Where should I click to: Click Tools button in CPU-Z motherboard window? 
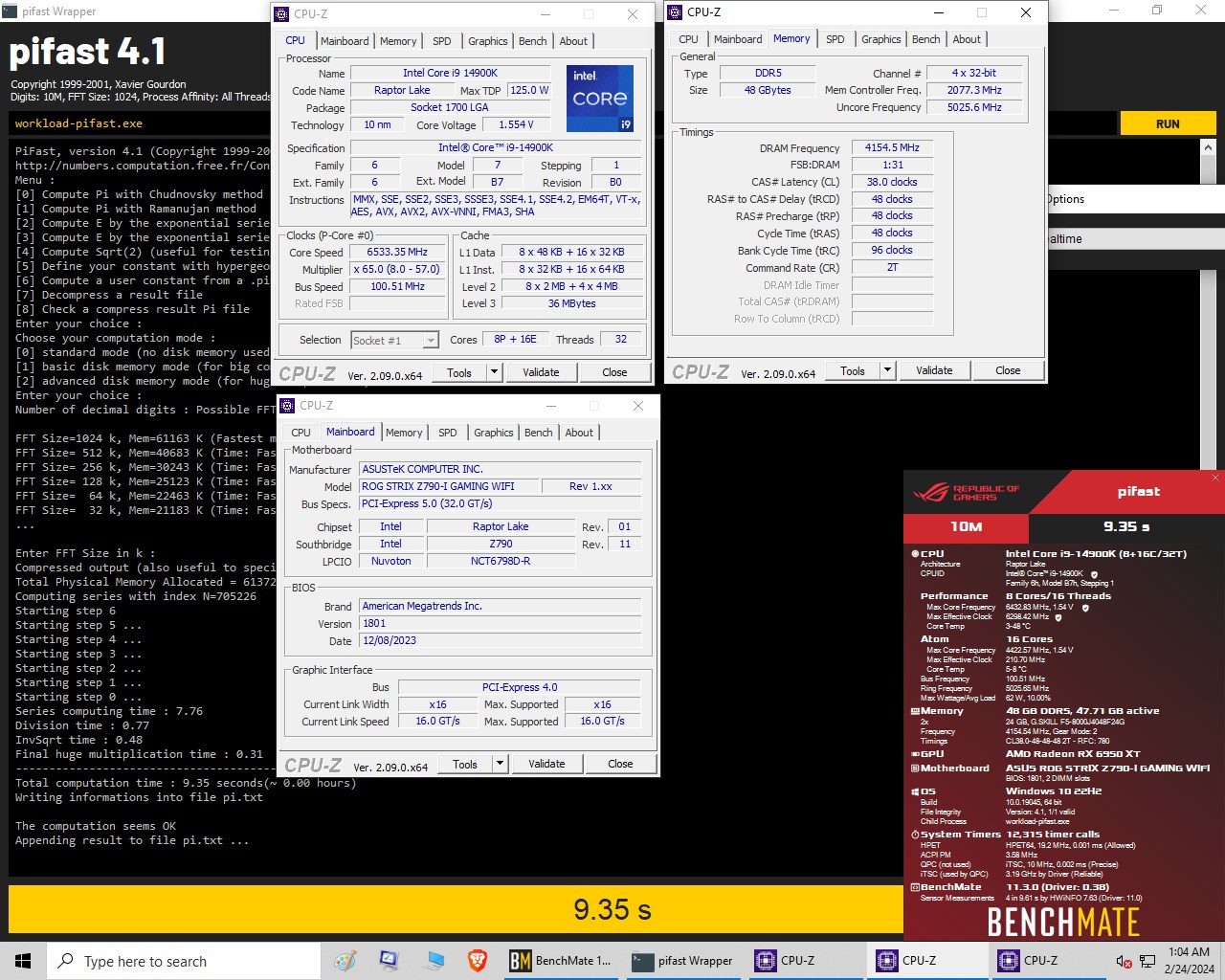click(x=465, y=764)
